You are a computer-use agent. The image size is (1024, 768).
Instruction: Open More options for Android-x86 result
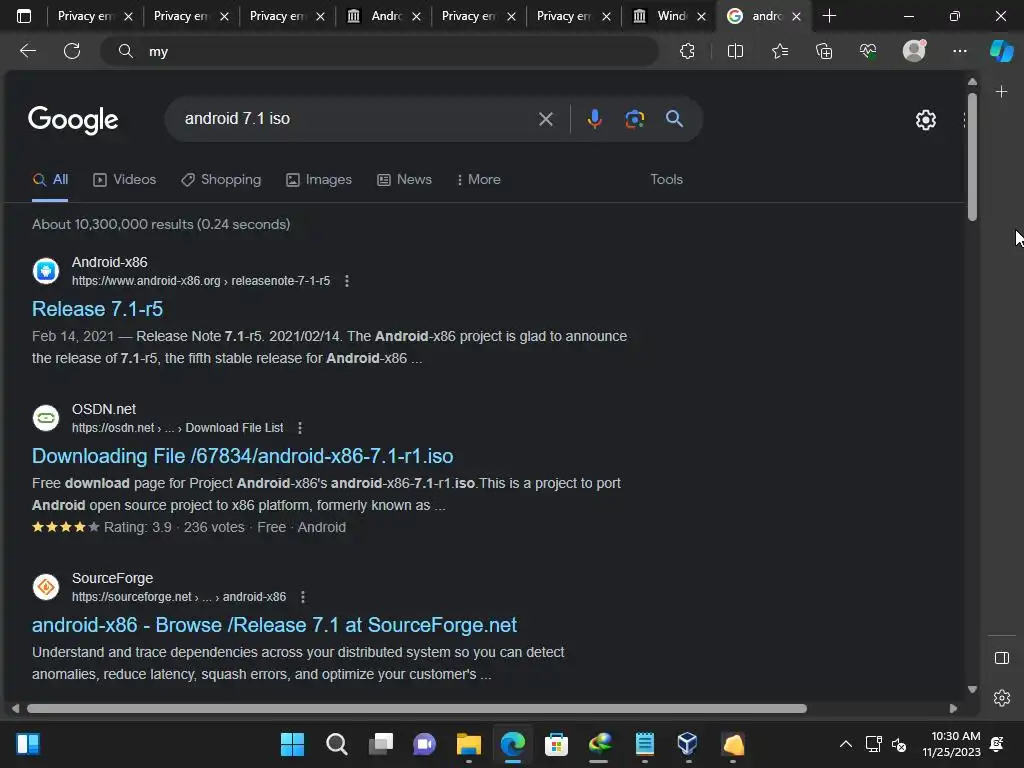pyautogui.click(x=347, y=281)
